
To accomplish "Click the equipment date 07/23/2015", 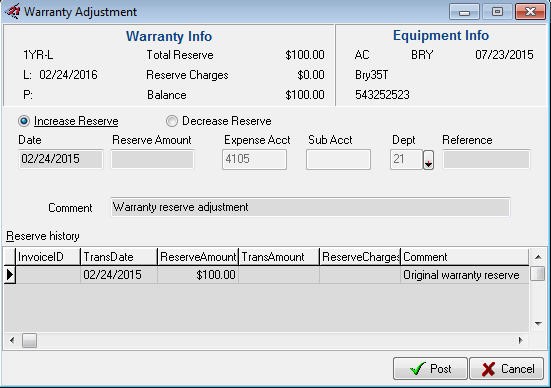I will coord(504,55).
